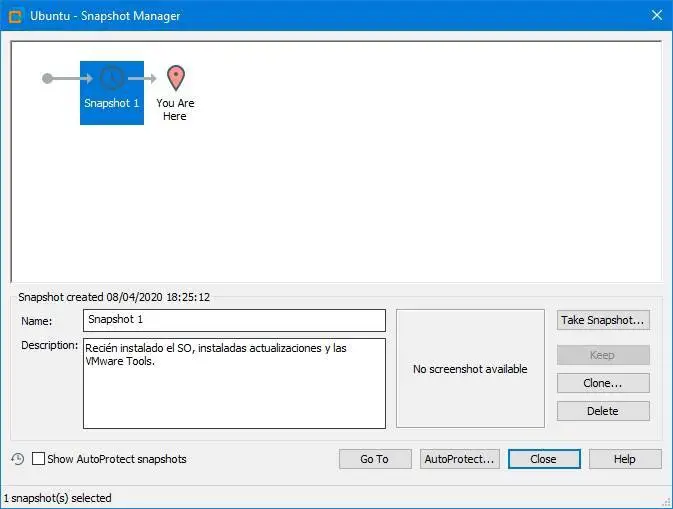Click the VMware icon in title bar
Screen dimensions: 673x509
(x=15, y=16)
